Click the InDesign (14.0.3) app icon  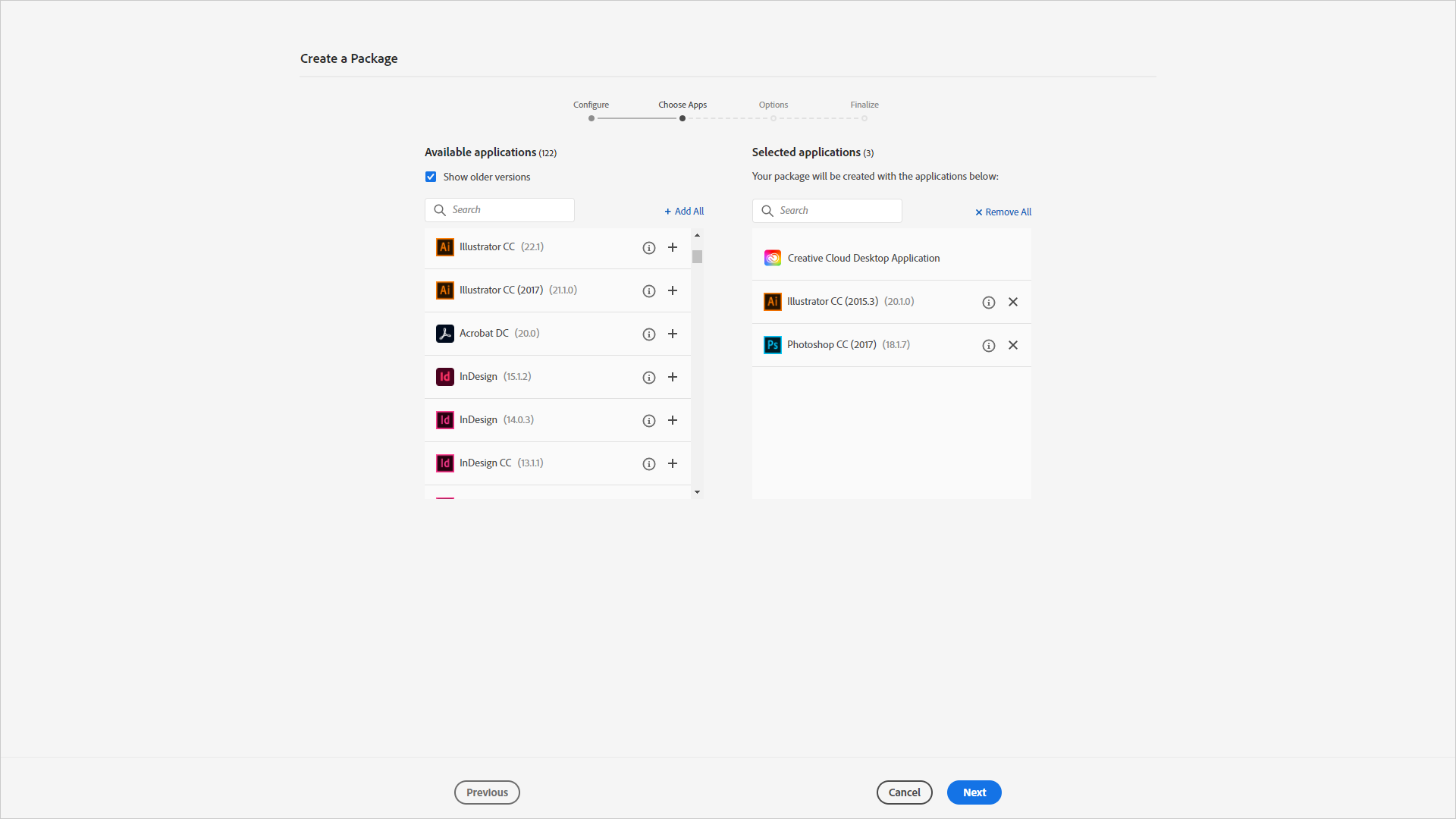point(445,420)
